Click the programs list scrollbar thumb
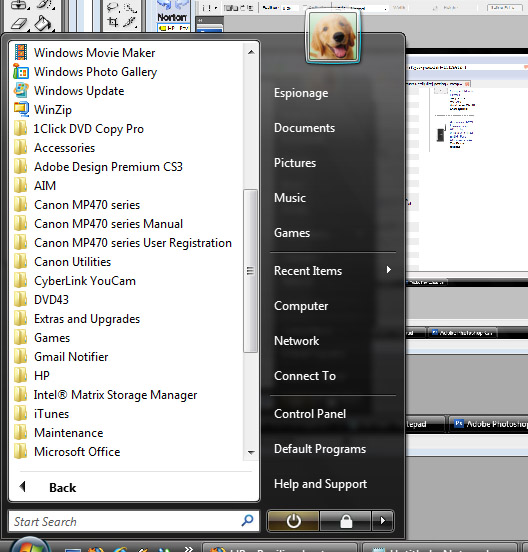Image resolution: width=528 pixels, height=552 pixels. [x=250, y=271]
